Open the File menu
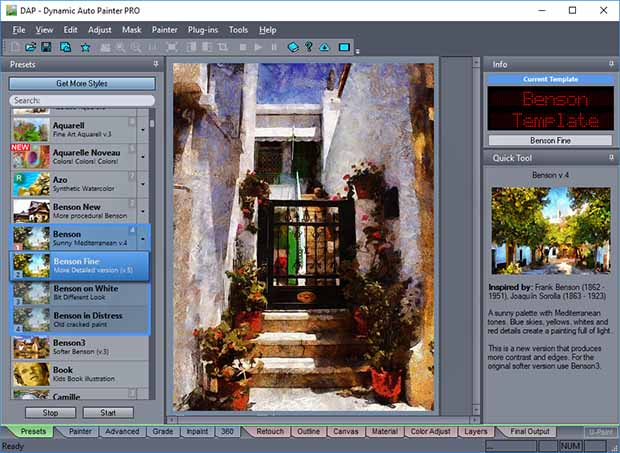620x453 pixels. coord(19,30)
